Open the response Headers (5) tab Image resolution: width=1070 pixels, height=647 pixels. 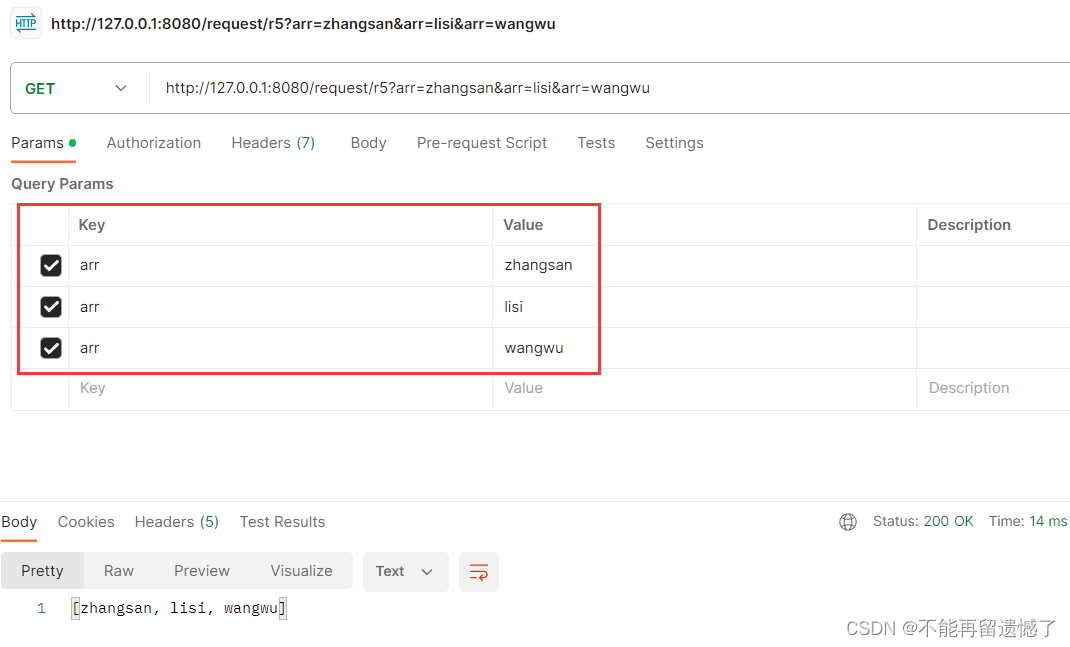177,522
